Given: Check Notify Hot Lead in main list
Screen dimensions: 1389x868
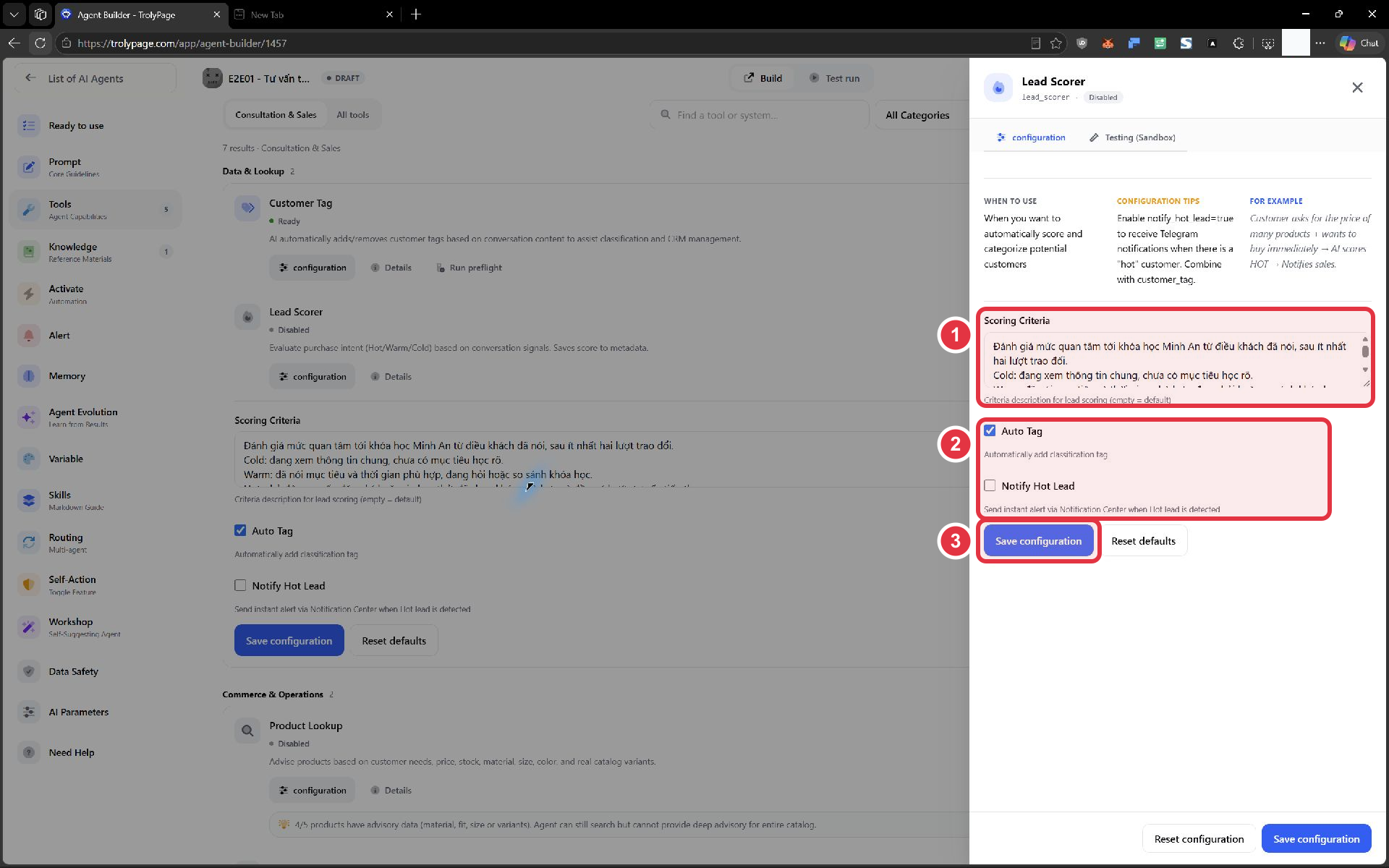Looking at the screenshot, I should (240, 585).
